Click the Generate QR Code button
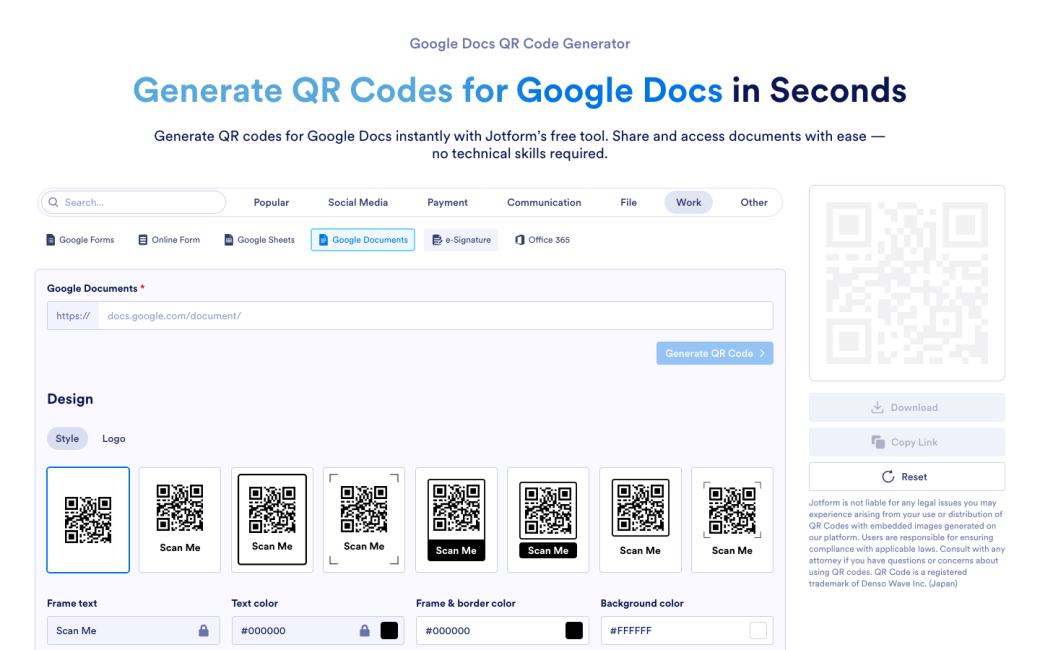 click(714, 354)
